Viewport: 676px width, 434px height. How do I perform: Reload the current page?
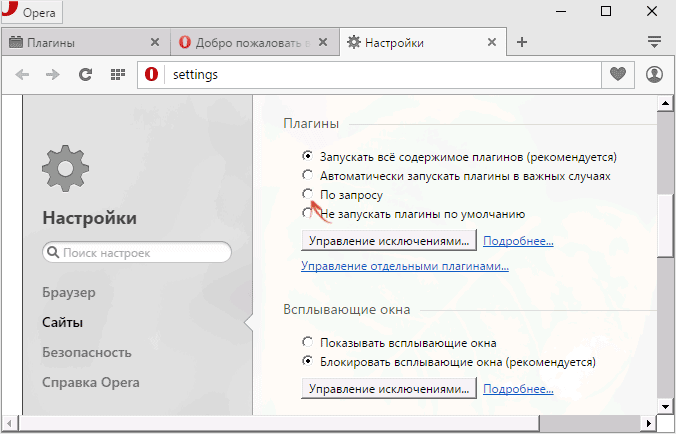click(x=85, y=75)
